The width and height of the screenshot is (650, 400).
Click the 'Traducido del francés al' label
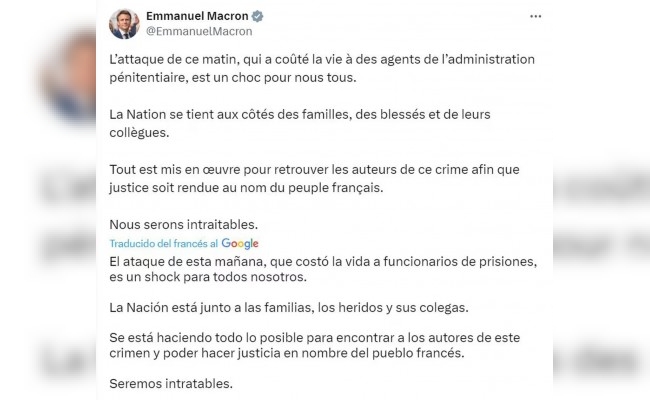coord(164,243)
